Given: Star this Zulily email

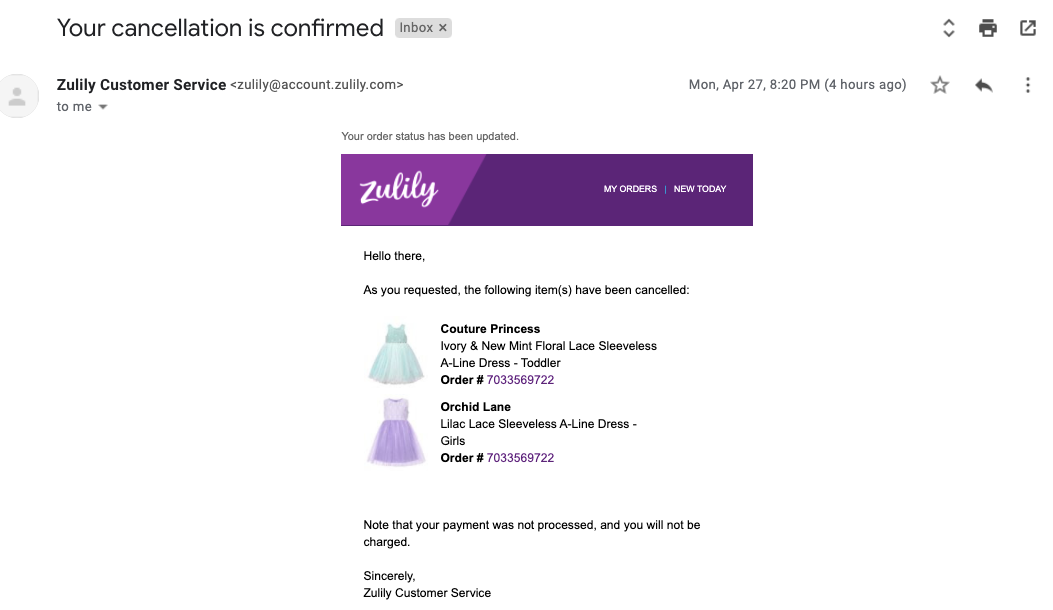Looking at the screenshot, I should 940,85.
